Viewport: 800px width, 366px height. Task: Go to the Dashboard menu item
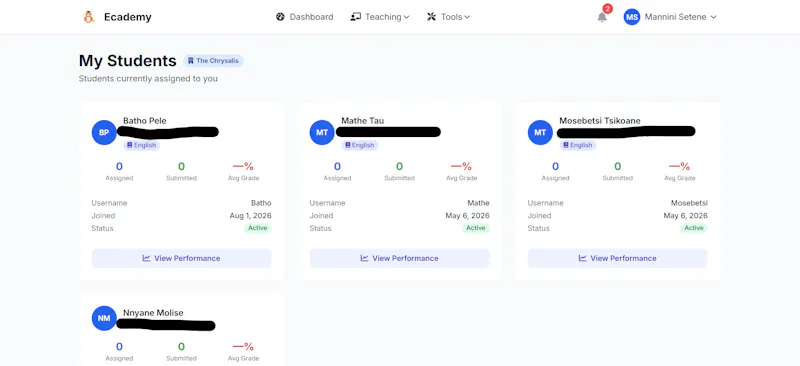[x=305, y=17]
